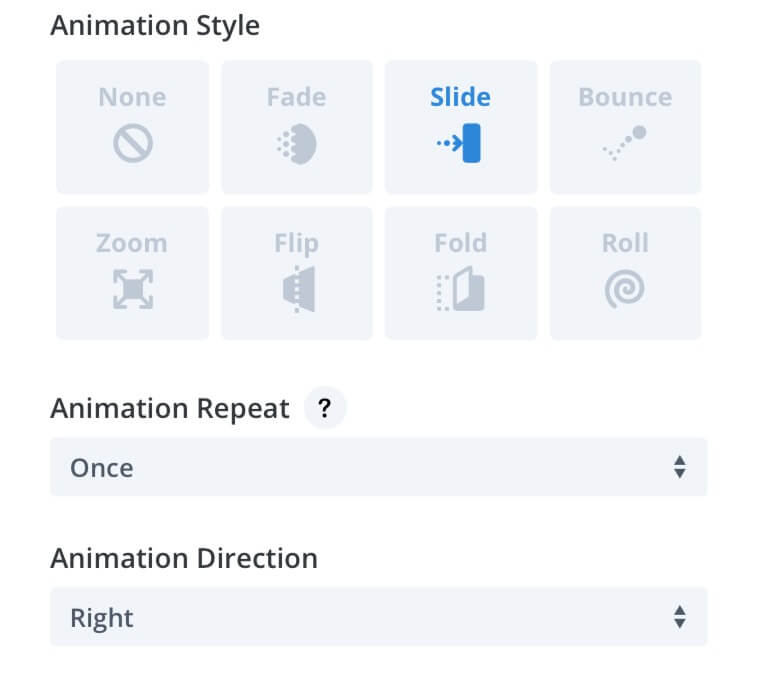The height and width of the screenshot is (676, 760).
Task: Open the Animation Repeat help question mark
Action: (325, 408)
